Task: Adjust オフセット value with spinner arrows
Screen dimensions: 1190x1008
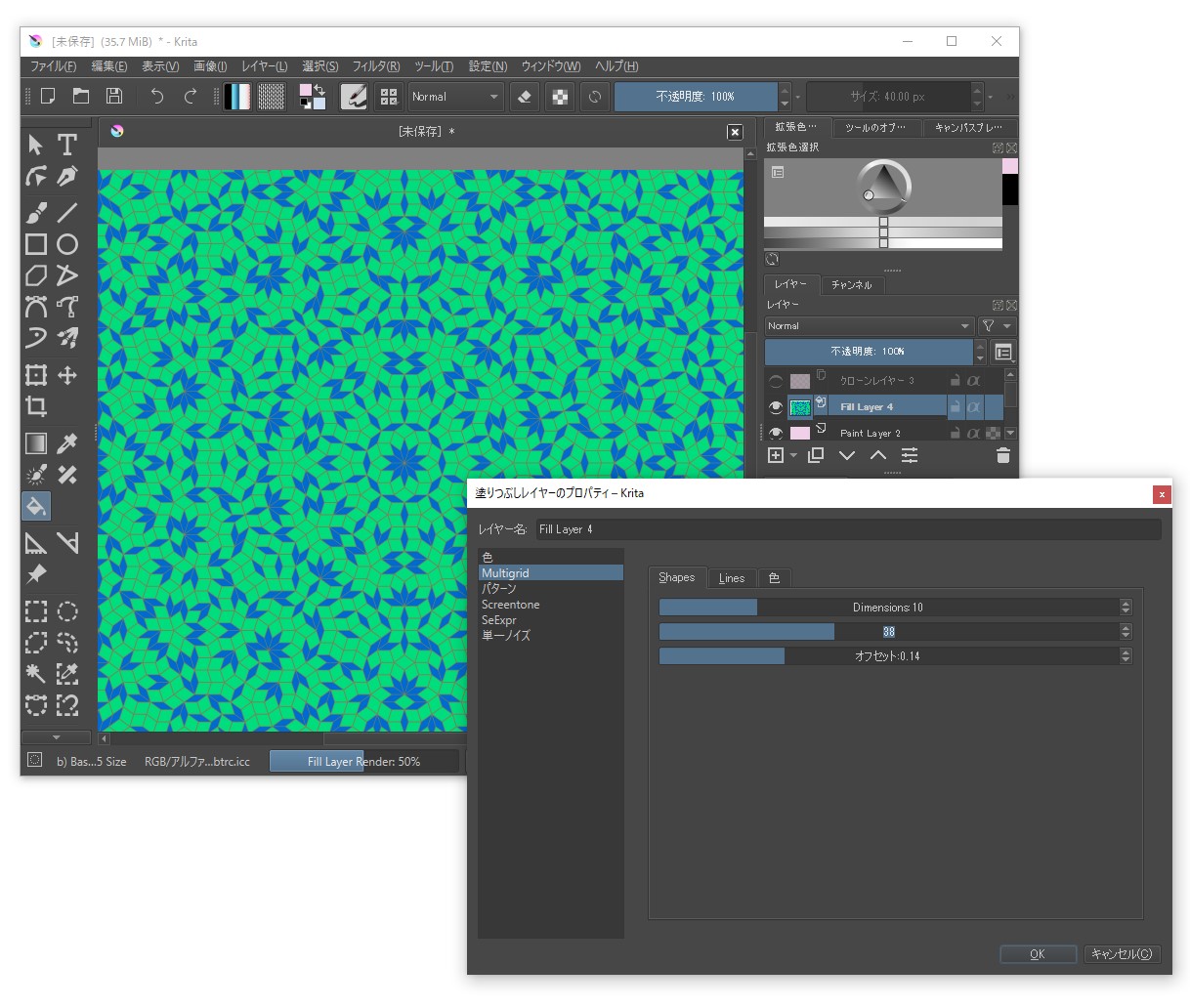Action: pyautogui.click(x=1126, y=656)
